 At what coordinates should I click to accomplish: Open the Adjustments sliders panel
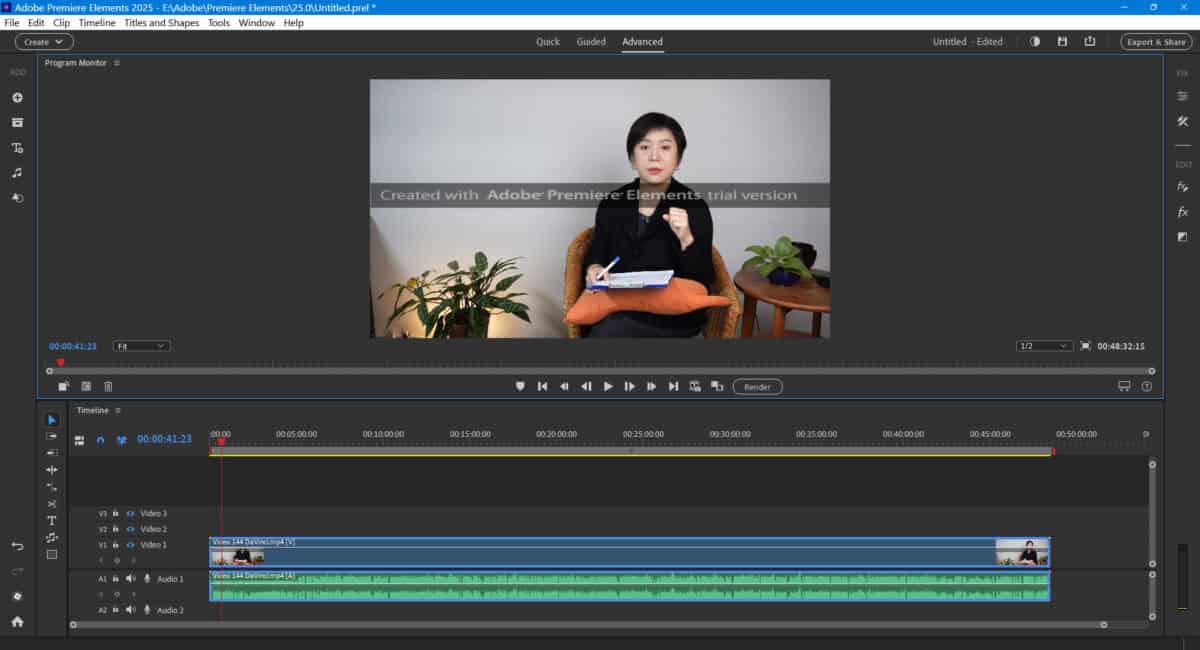click(1182, 97)
